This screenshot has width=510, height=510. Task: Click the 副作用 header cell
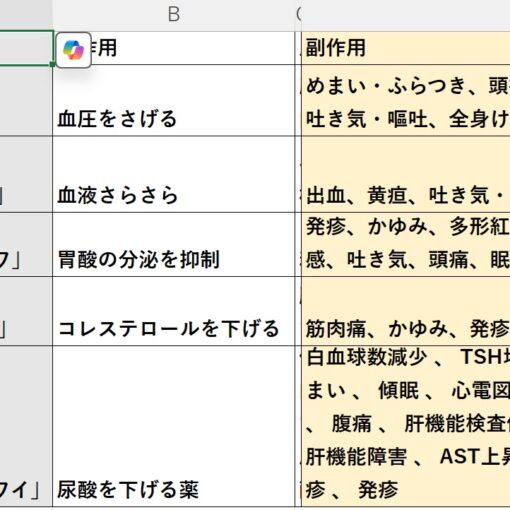pyautogui.click(x=406, y=48)
